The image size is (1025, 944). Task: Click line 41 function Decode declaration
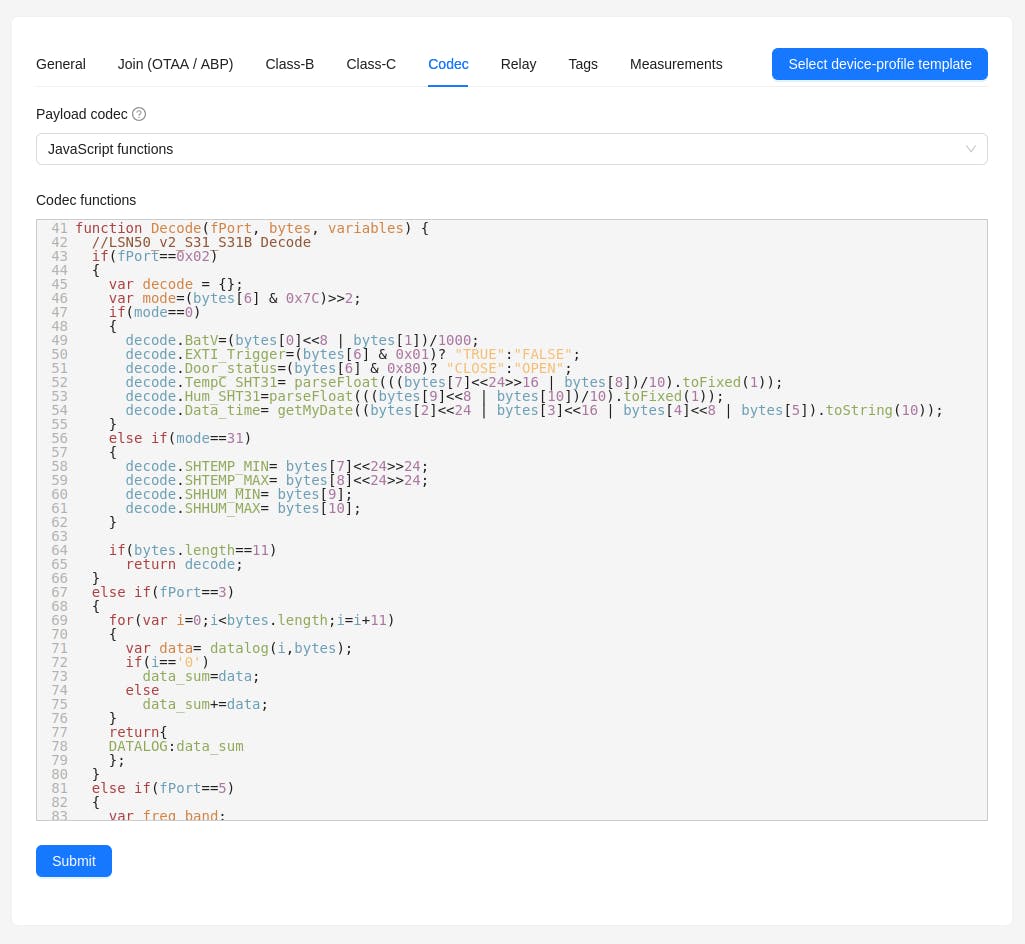click(252, 228)
